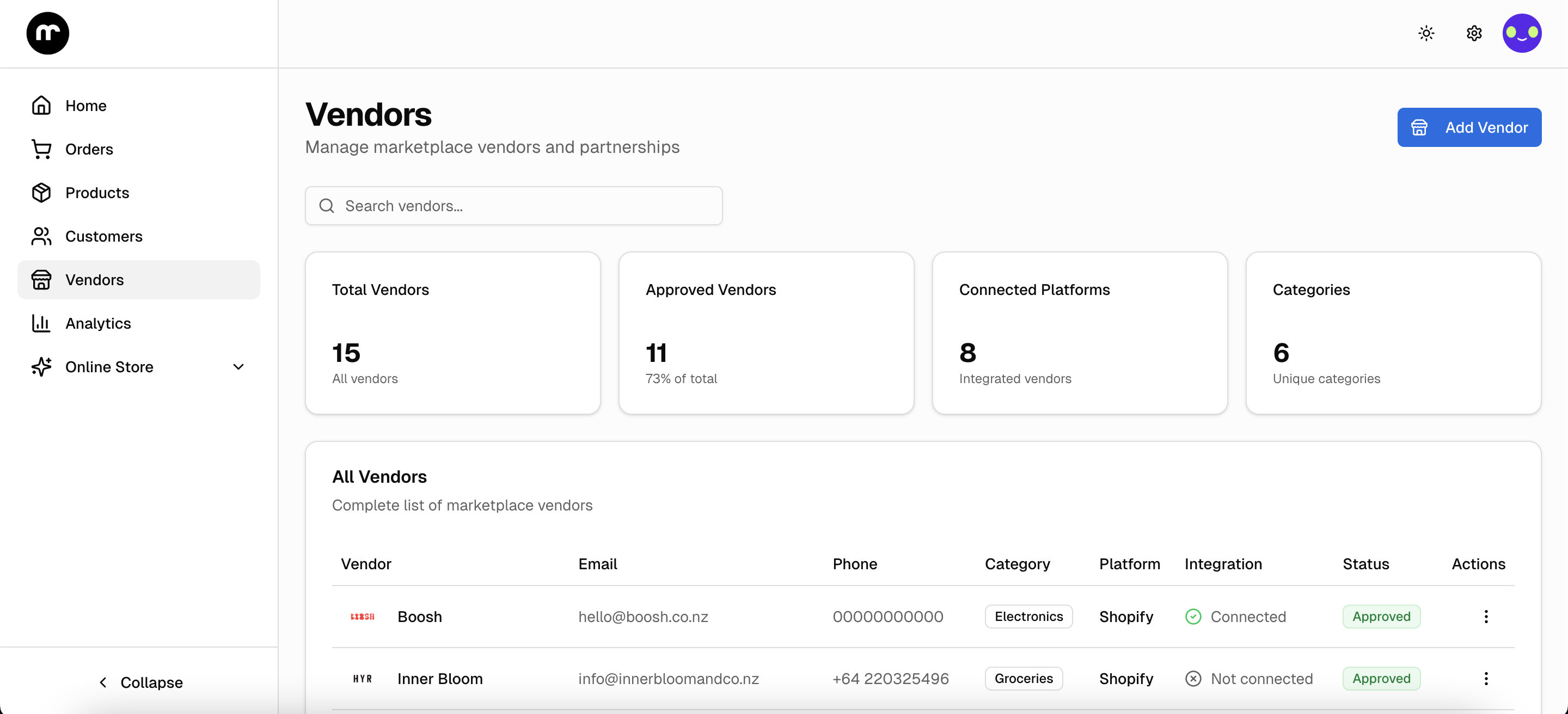This screenshot has height=714, width=1568.
Task: Click the Add Vendor button
Action: pos(1469,127)
